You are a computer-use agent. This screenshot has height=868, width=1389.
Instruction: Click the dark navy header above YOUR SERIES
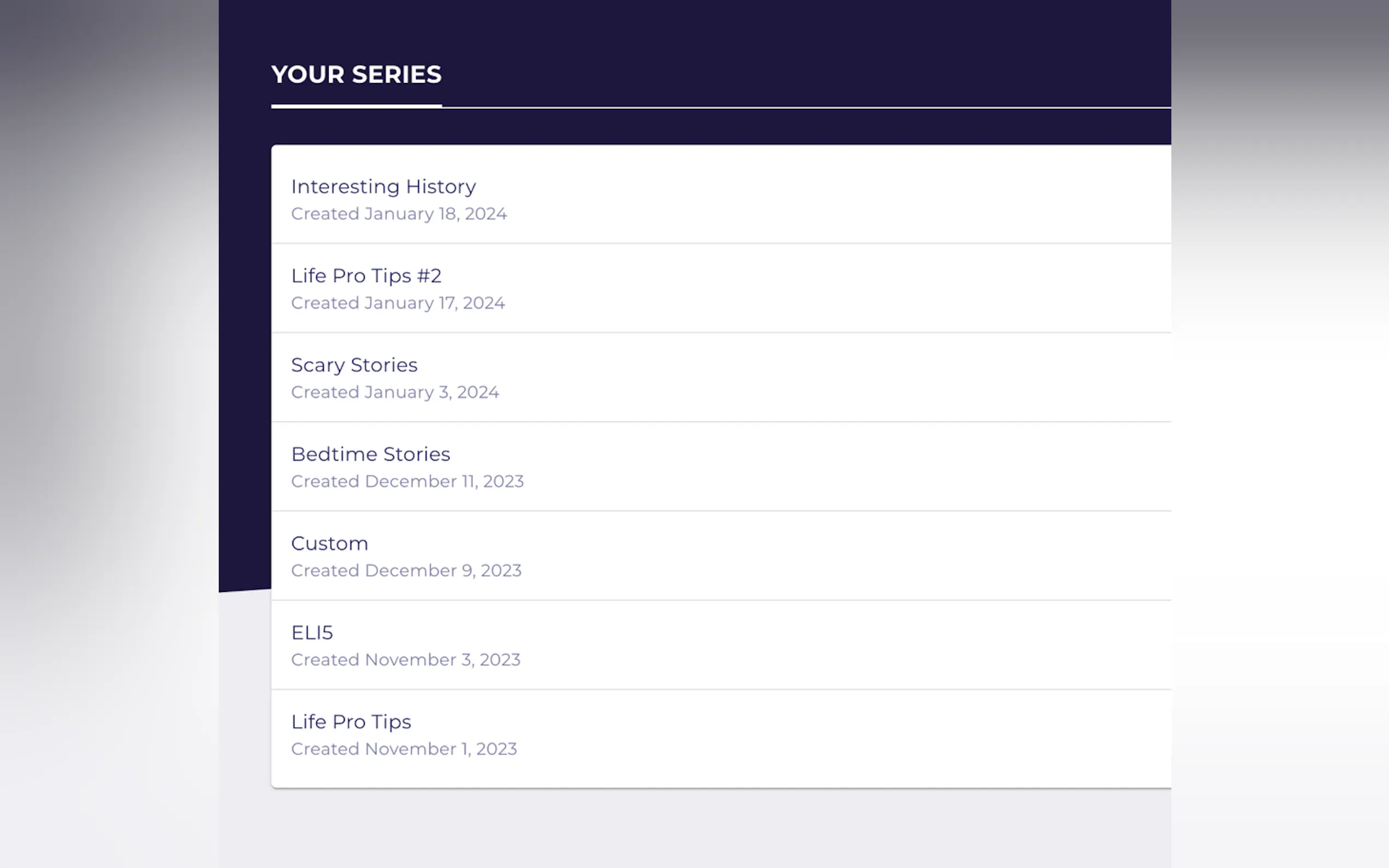click(x=689, y=29)
